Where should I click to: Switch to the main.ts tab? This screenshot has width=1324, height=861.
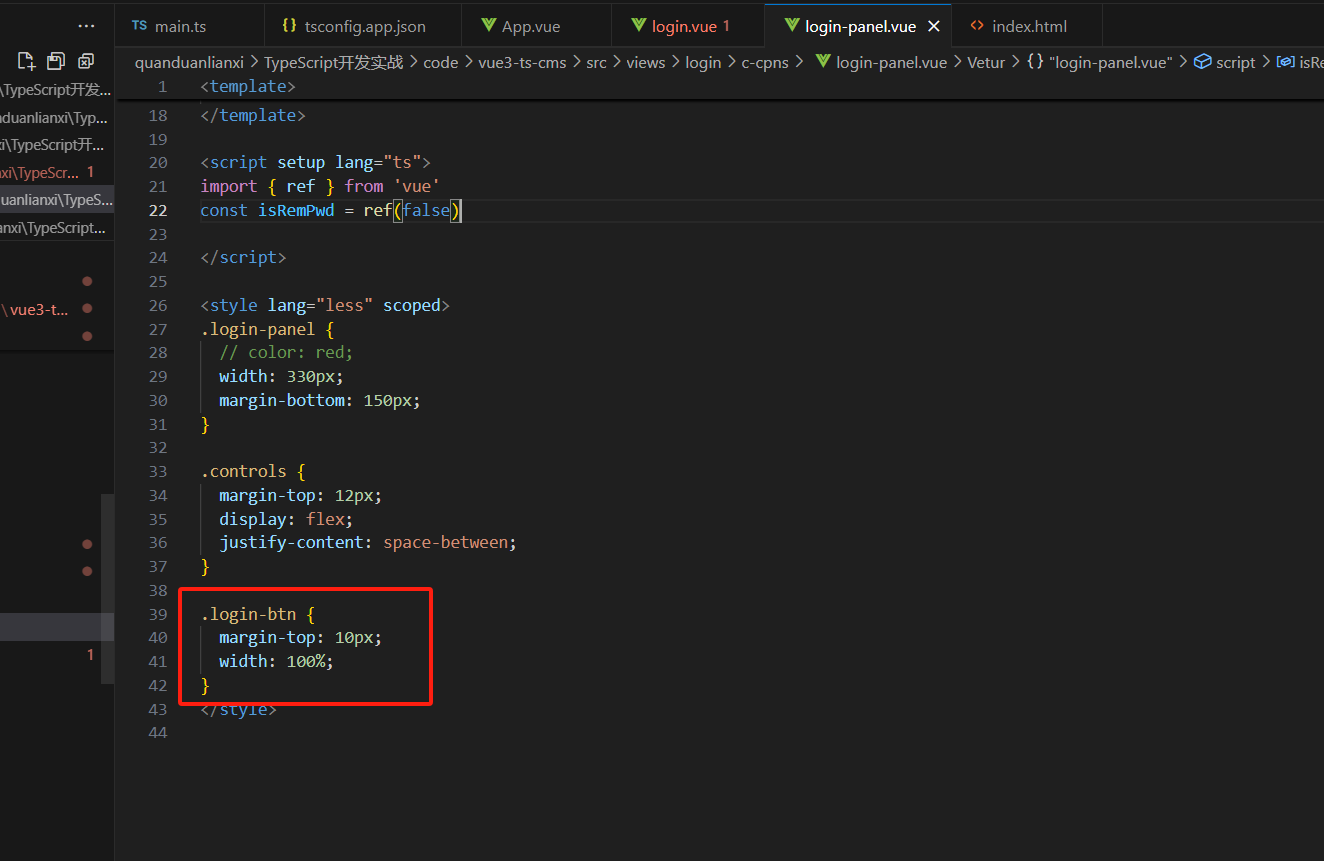190,26
